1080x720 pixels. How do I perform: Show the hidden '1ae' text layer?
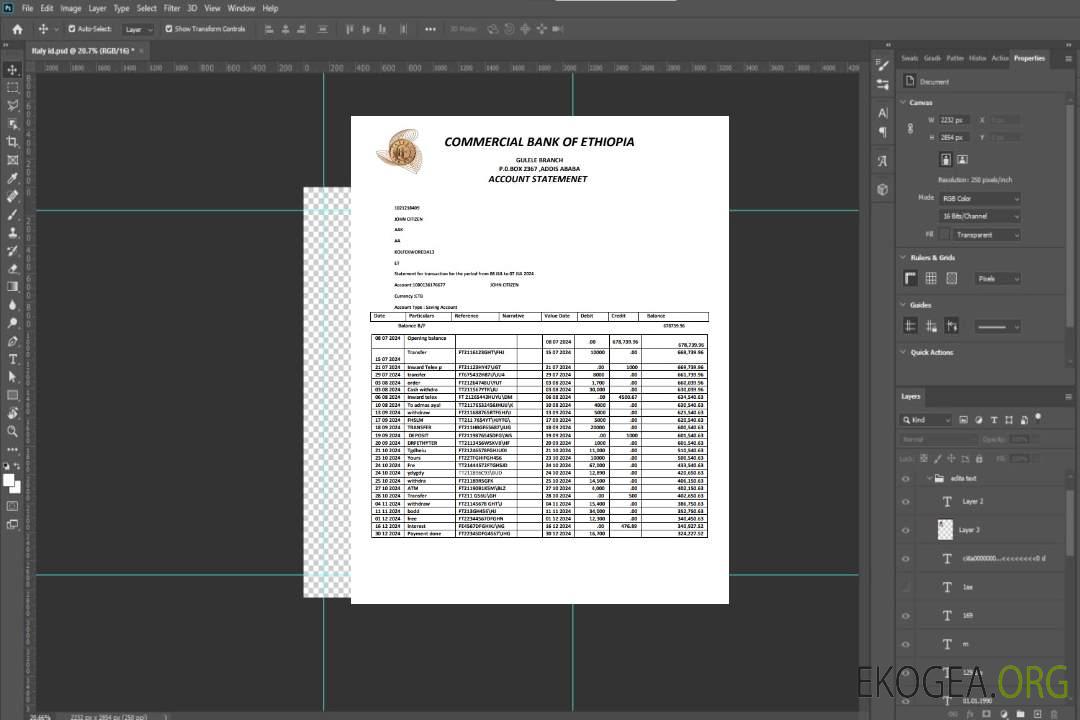pyautogui.click(x=906, y=587)
